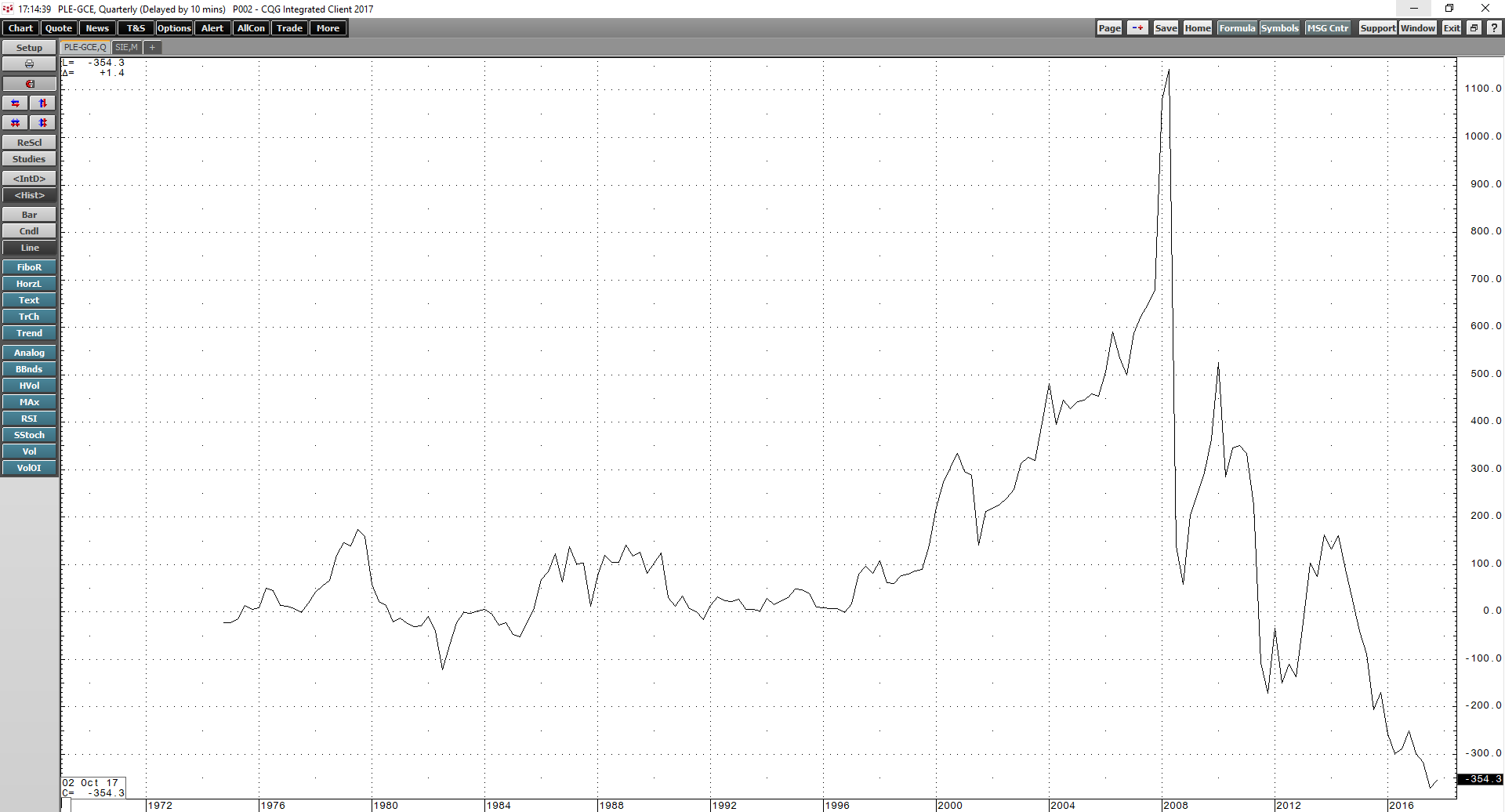The width and height of the screenshot is (1505, 812).
Task: Click the Page button
Action: [1109, 28]
